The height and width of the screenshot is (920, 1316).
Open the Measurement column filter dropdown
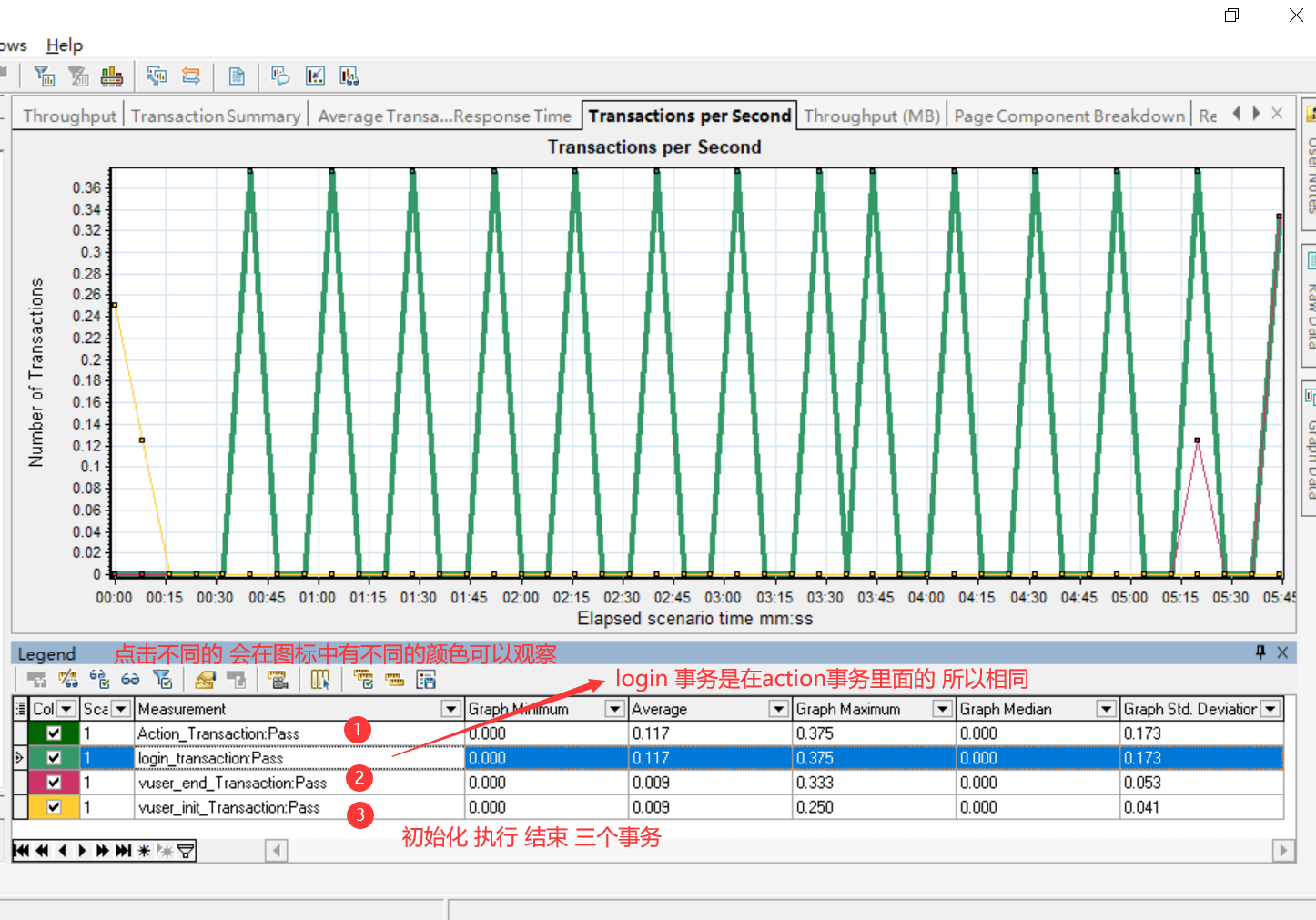tap(450, 709)
